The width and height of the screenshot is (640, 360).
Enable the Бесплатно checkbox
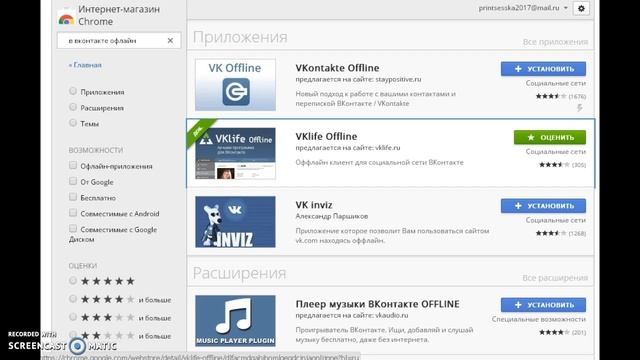click(x=73, y=197)
